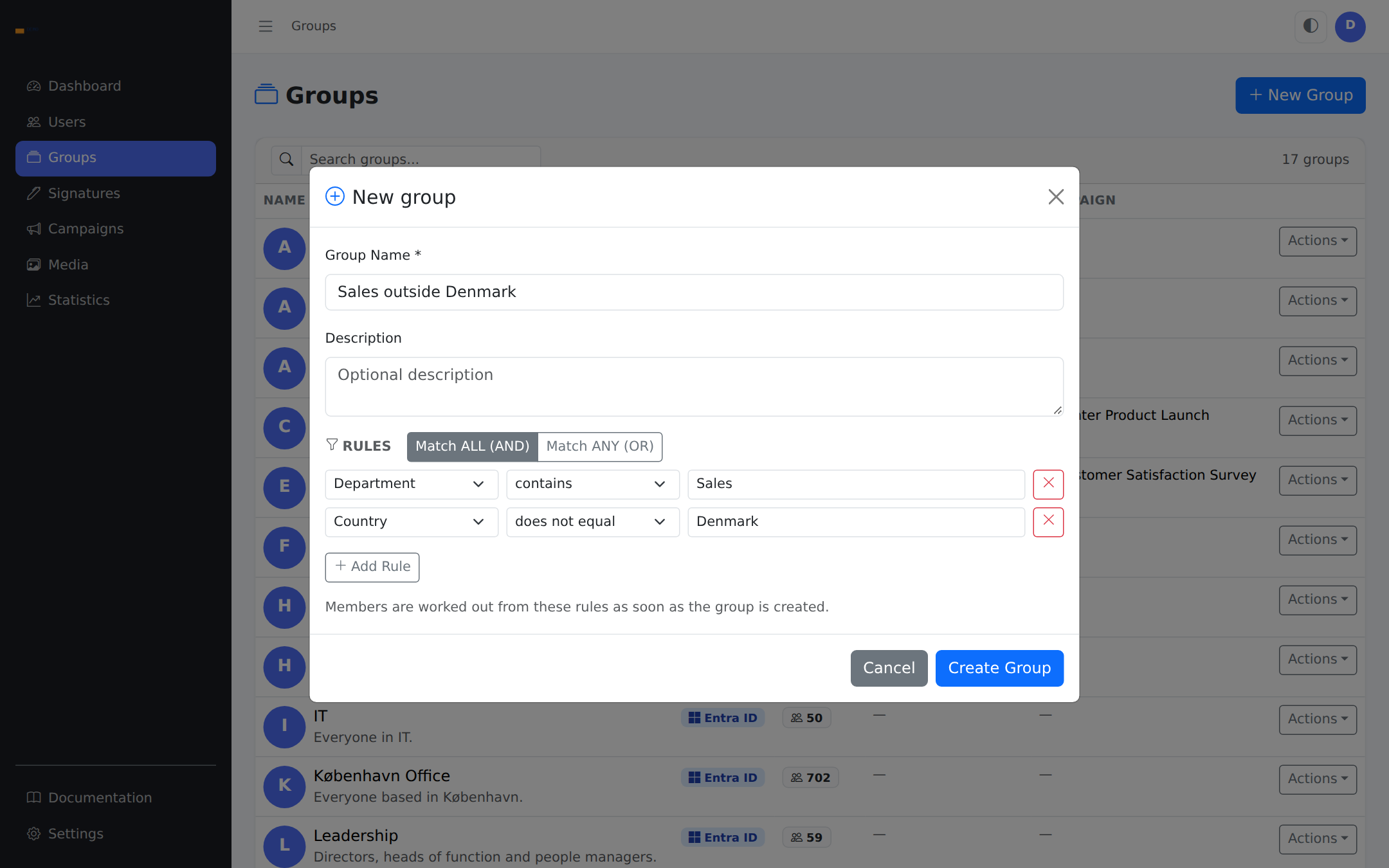Screen dimensions: 1389x868
Task: Open Users in sidebar
Action: 116,122
